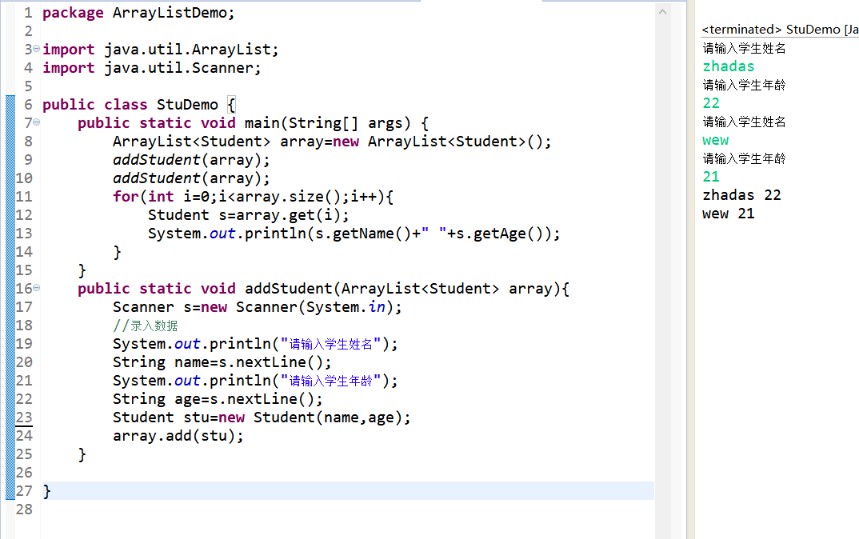Click the 'array=new ArrayList<Student>()' line
The image size is (859, 539).
pos(332,141)
